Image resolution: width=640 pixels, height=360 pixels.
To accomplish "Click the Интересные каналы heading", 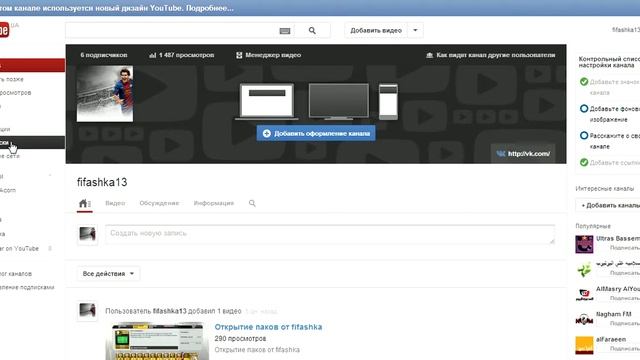I will coord(604,189).
